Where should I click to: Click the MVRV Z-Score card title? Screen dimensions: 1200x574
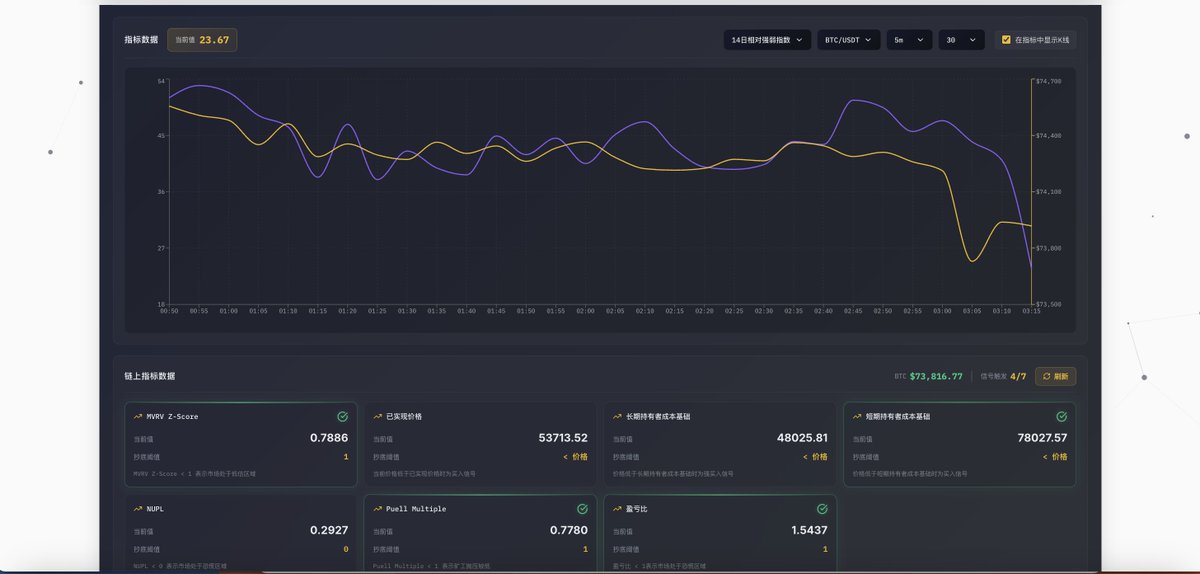pyautogui.click(x=172, y=416)
